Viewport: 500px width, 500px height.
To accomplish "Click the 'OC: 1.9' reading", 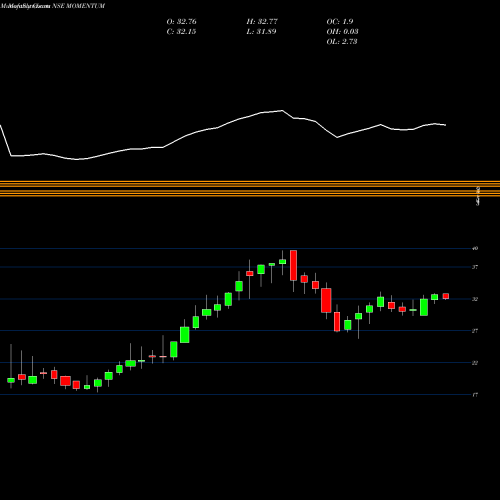I will pos(340,22).
